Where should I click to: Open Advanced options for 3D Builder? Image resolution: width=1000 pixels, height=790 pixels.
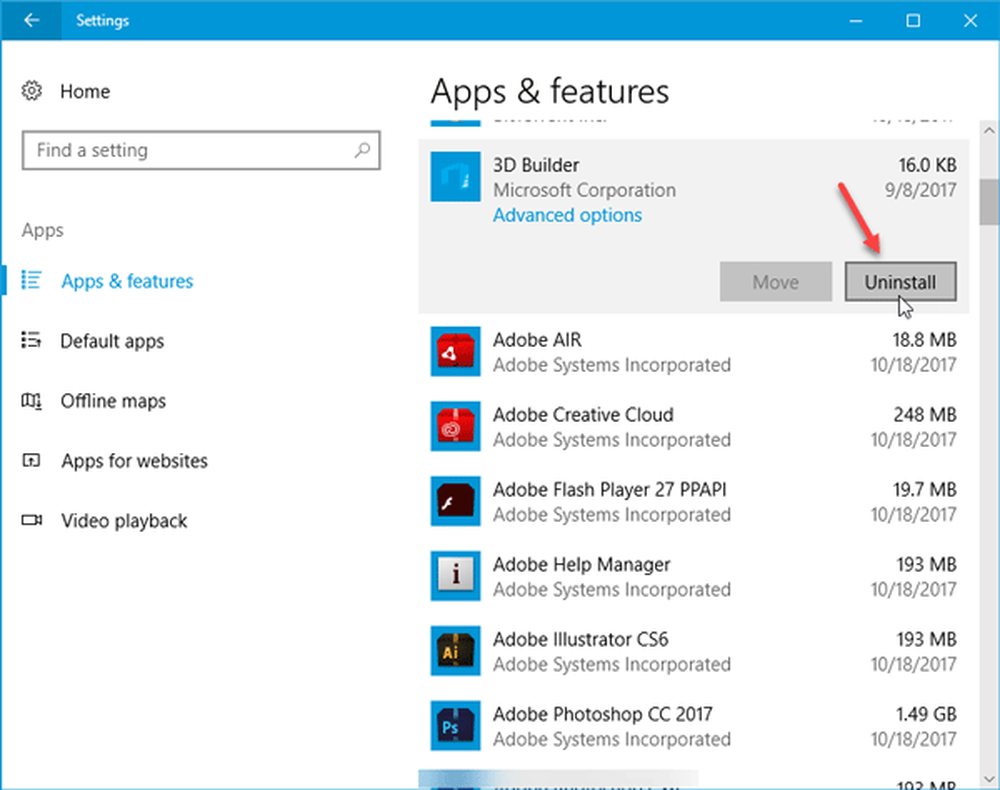[567, 215]
